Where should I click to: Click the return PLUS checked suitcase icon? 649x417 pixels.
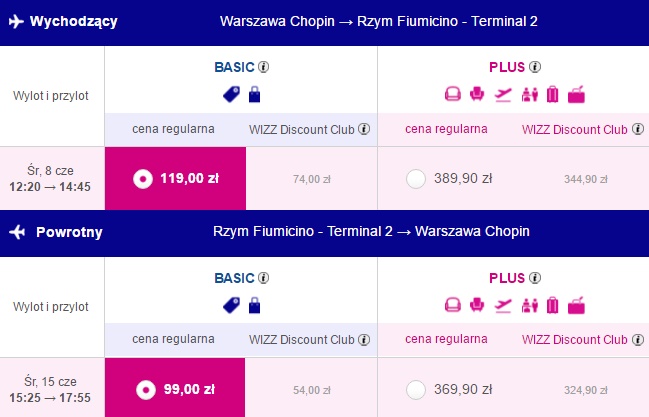[553, 305]
